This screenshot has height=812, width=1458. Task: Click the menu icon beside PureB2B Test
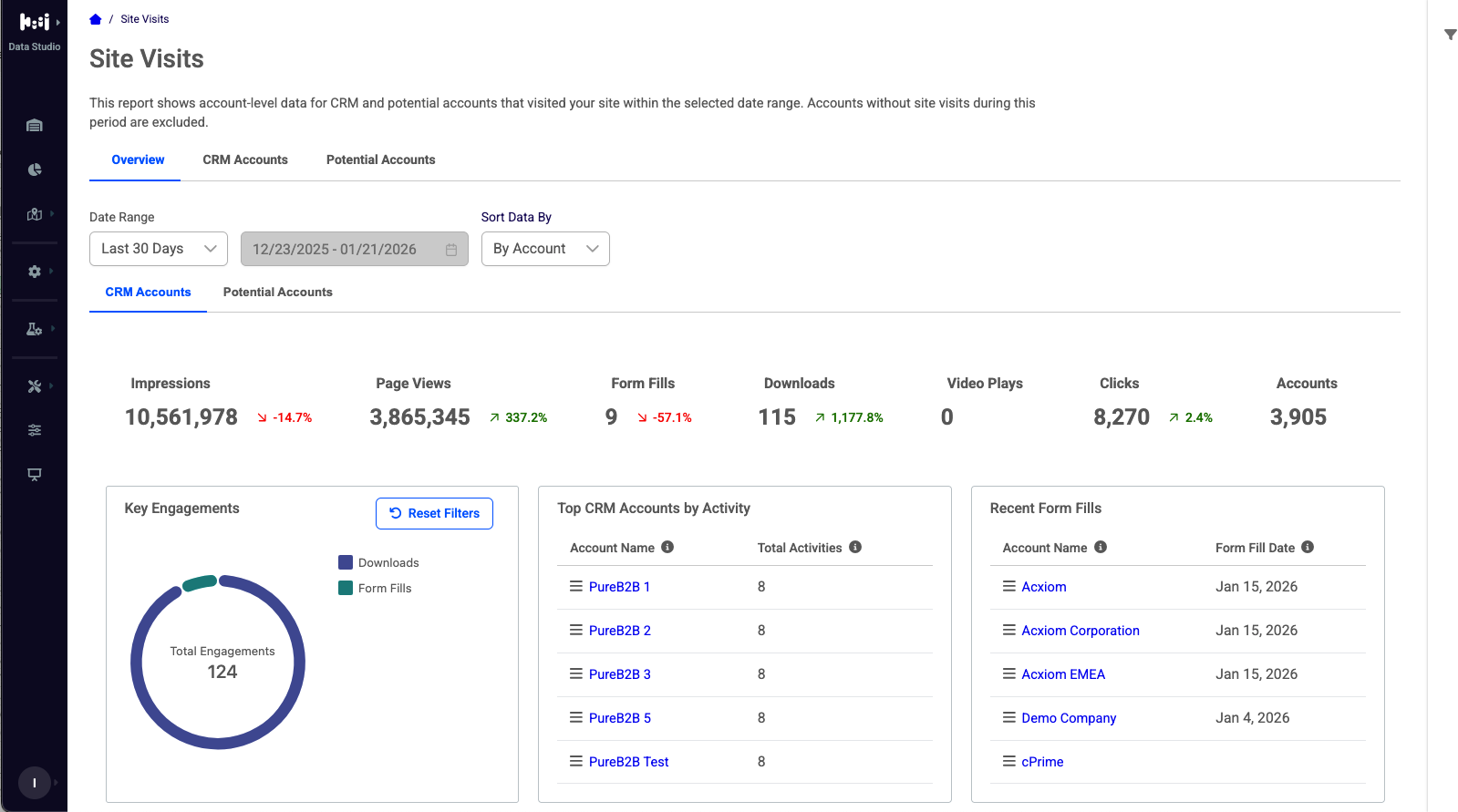[x=576, y=761]
